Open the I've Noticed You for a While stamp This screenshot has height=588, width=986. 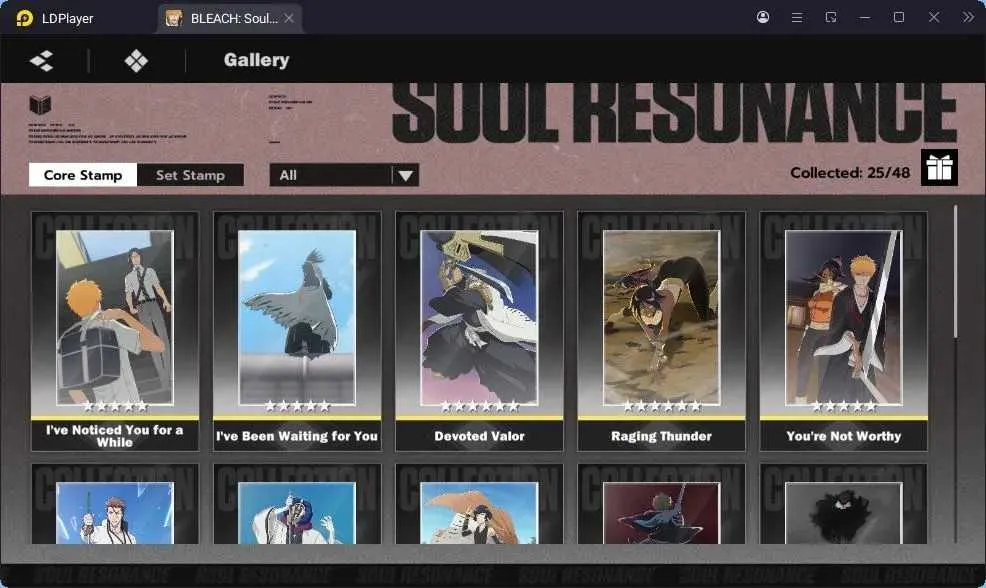115,331
